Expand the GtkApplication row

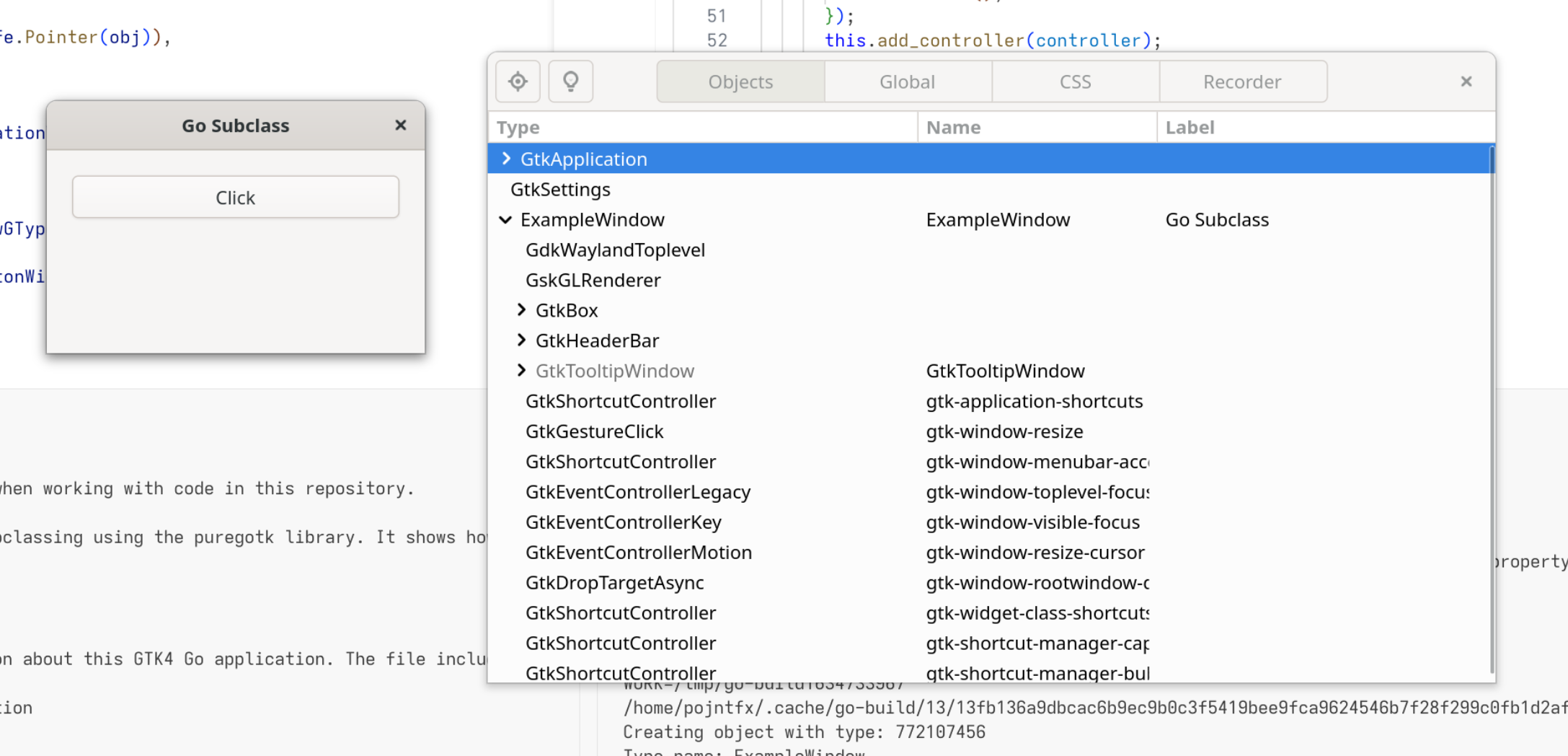(x=506, y=159)
